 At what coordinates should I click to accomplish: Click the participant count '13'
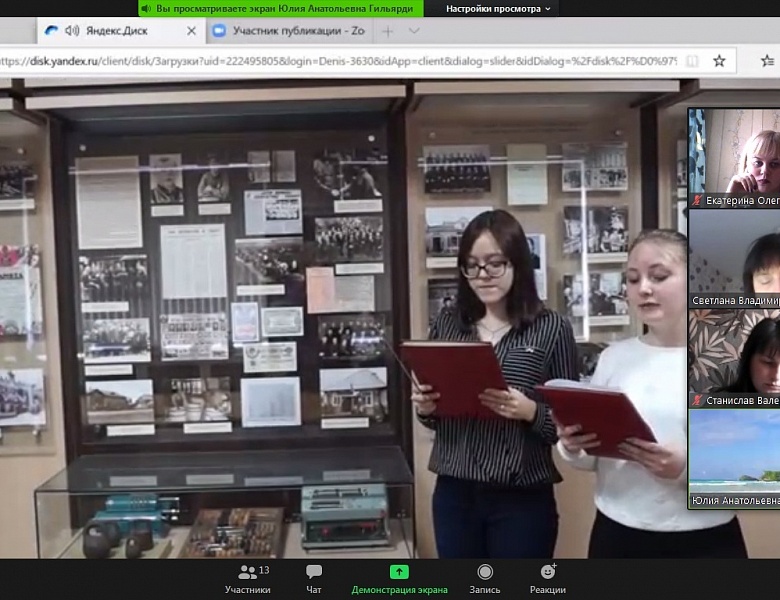pyautogui.click(x=264, y=570)
